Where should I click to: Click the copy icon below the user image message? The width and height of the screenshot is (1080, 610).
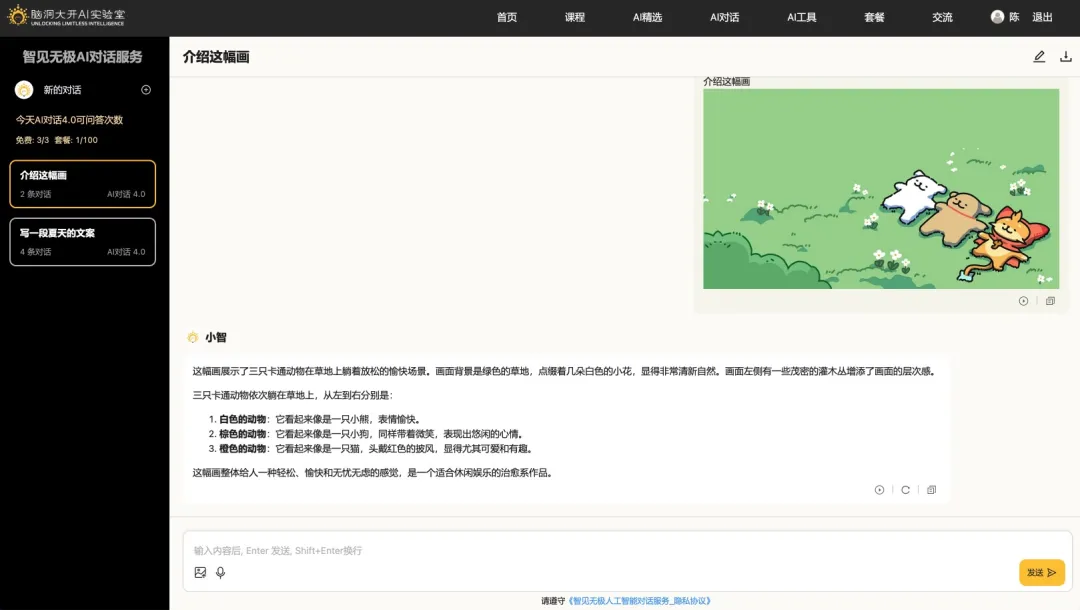coord(1050,301)
